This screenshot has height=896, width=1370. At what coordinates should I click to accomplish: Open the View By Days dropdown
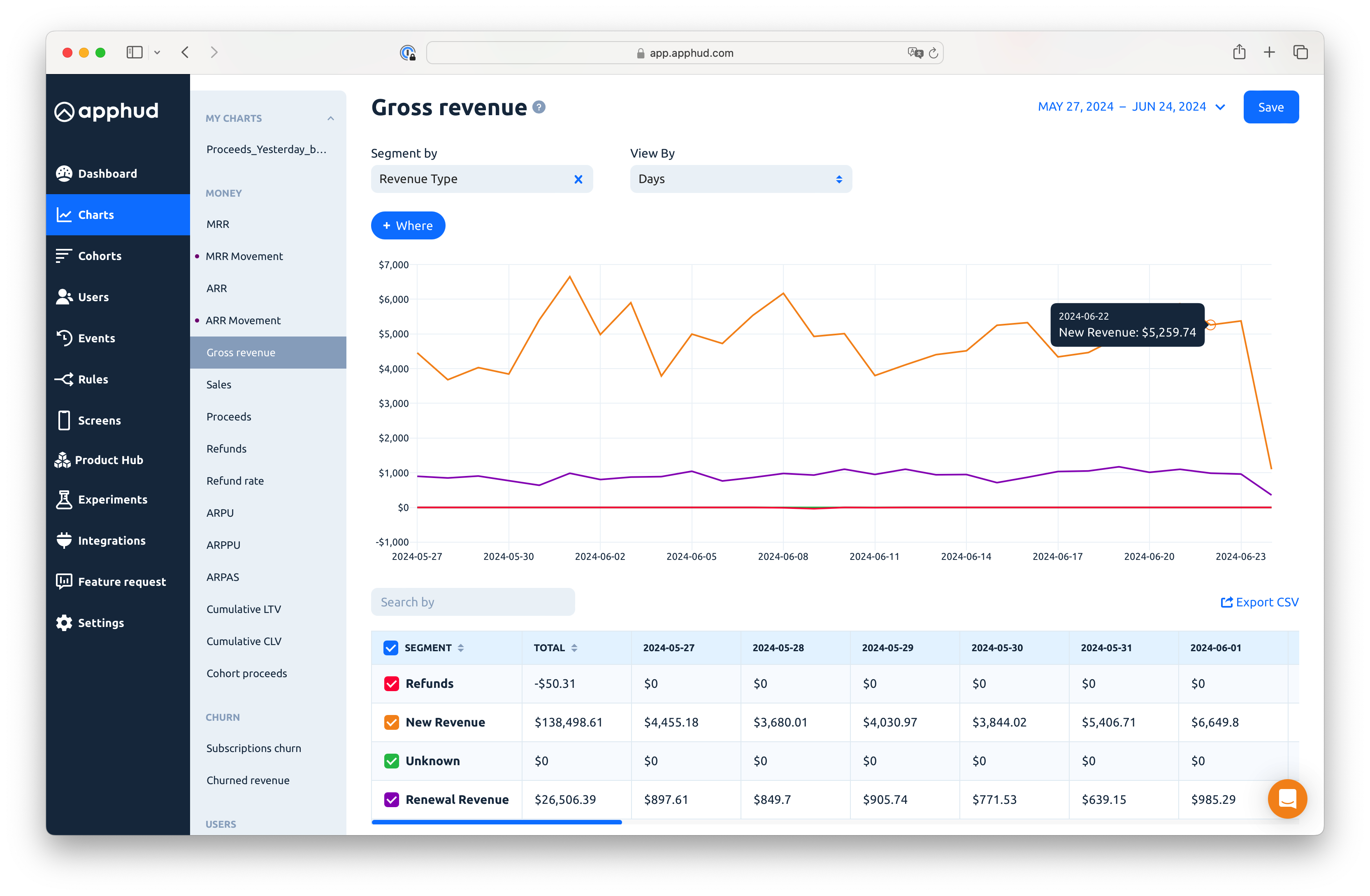click(x=740, y=179)
